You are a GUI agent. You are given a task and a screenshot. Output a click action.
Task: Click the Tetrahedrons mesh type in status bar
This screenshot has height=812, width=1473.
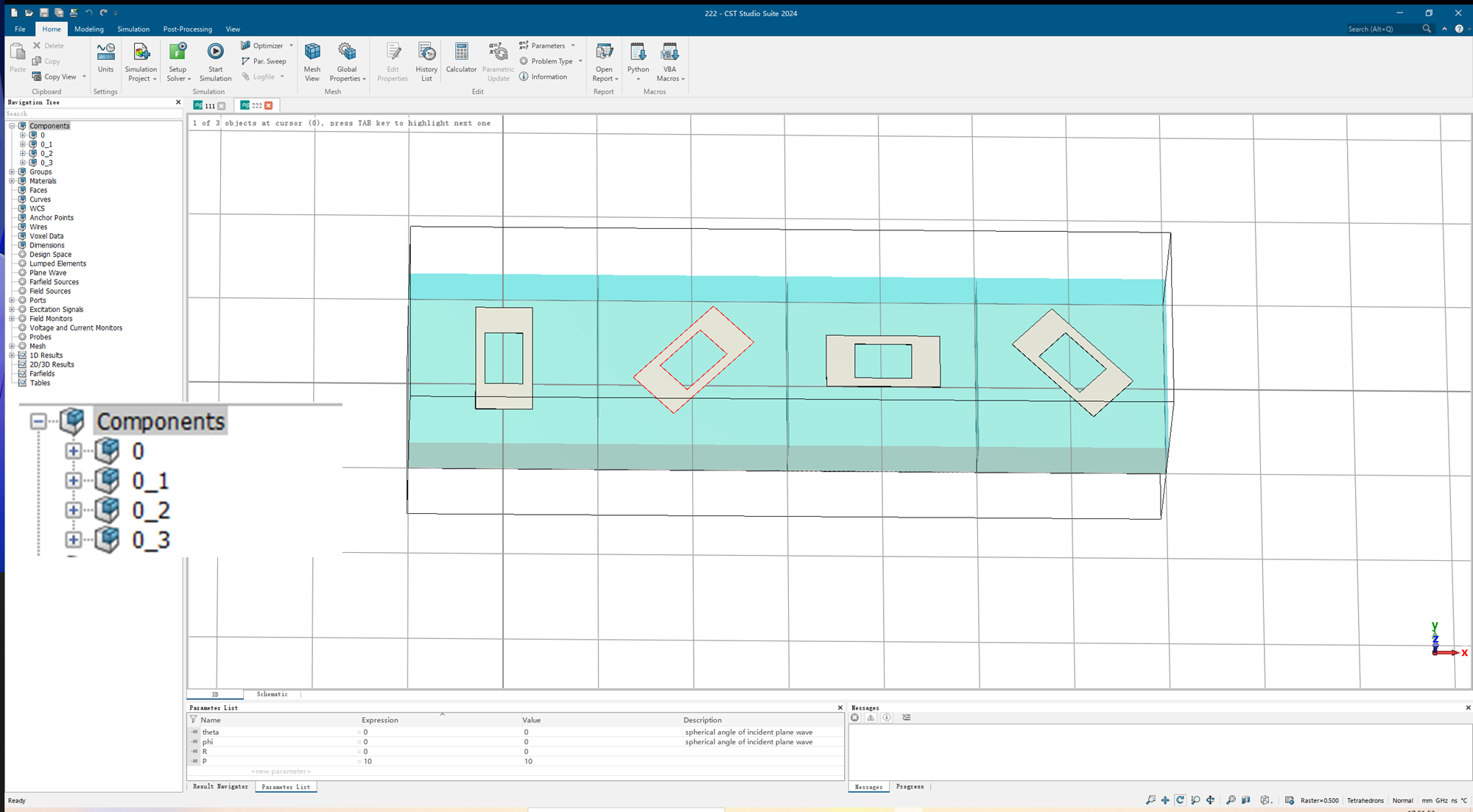click(1365, 800)
